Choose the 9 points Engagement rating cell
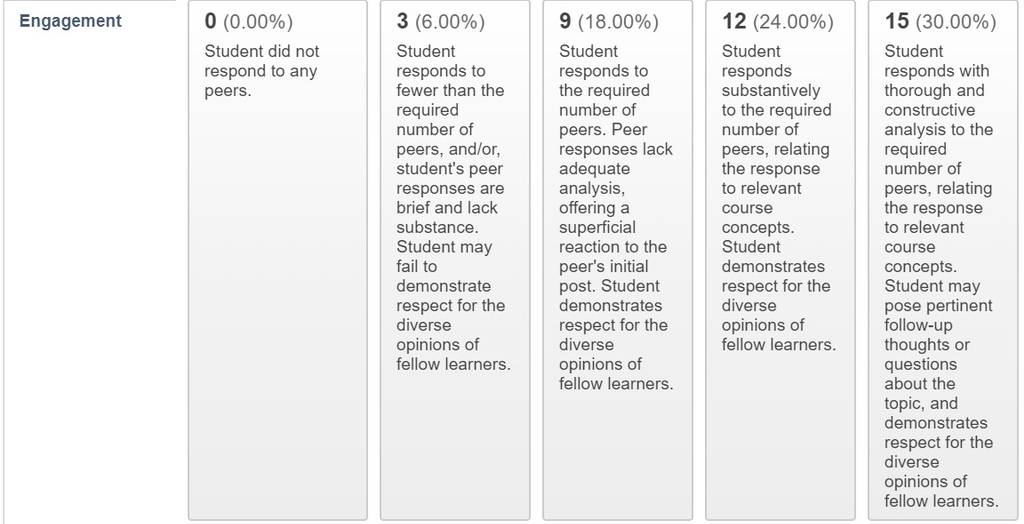Viewport: 1024px width, 524px height. 617,260
